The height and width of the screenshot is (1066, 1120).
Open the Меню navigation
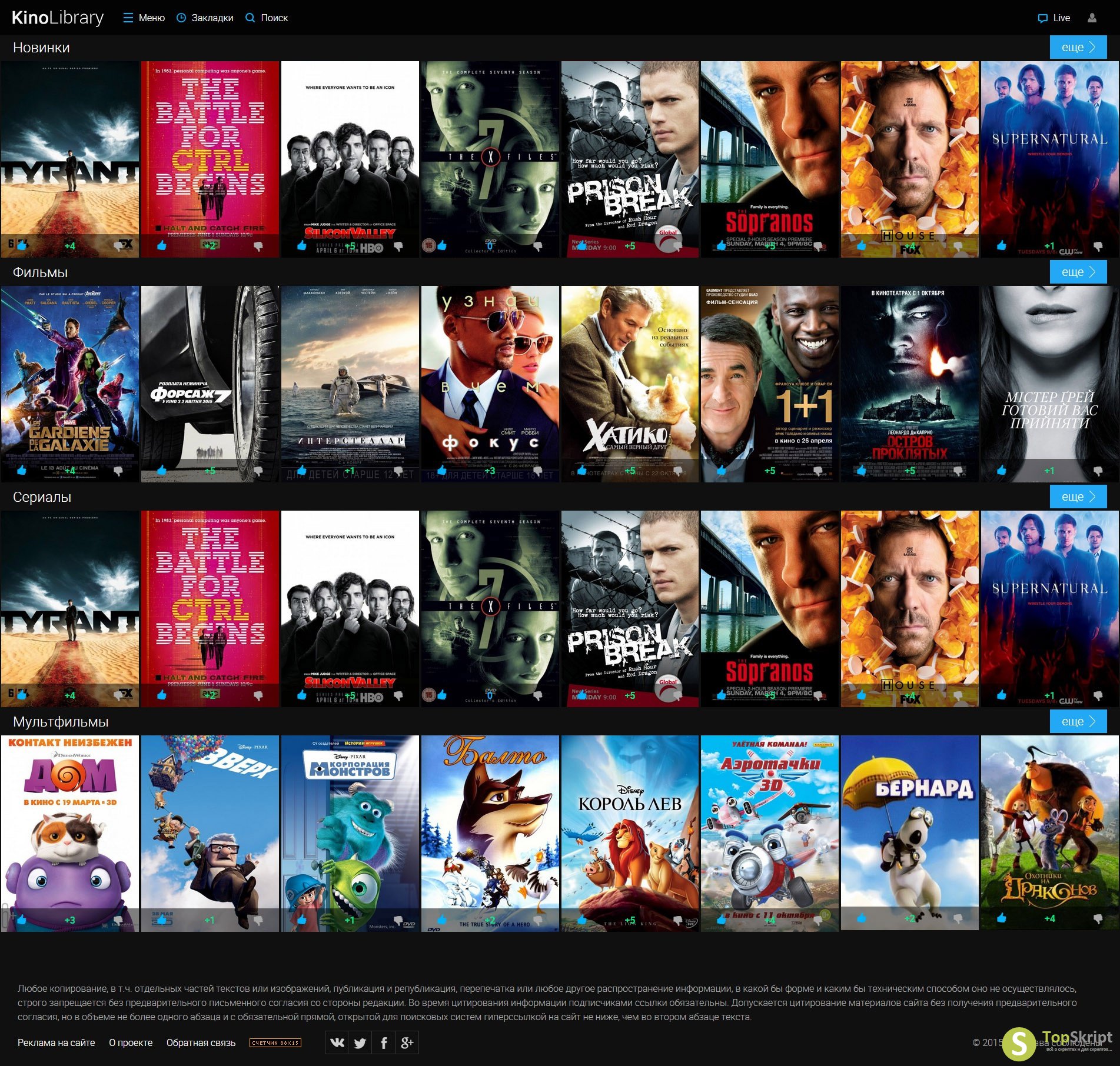144,18
